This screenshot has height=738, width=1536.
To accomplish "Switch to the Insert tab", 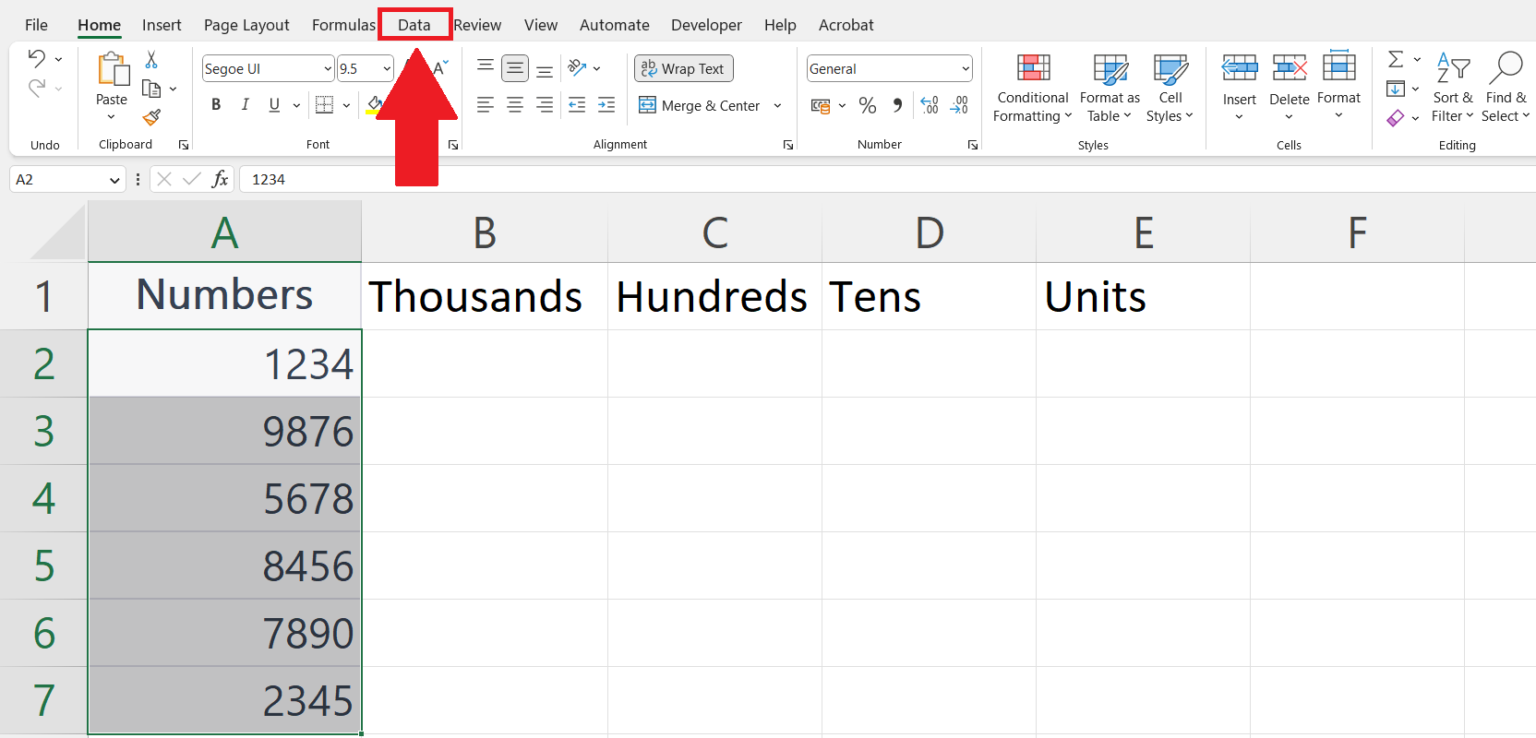I will point(162,25).
